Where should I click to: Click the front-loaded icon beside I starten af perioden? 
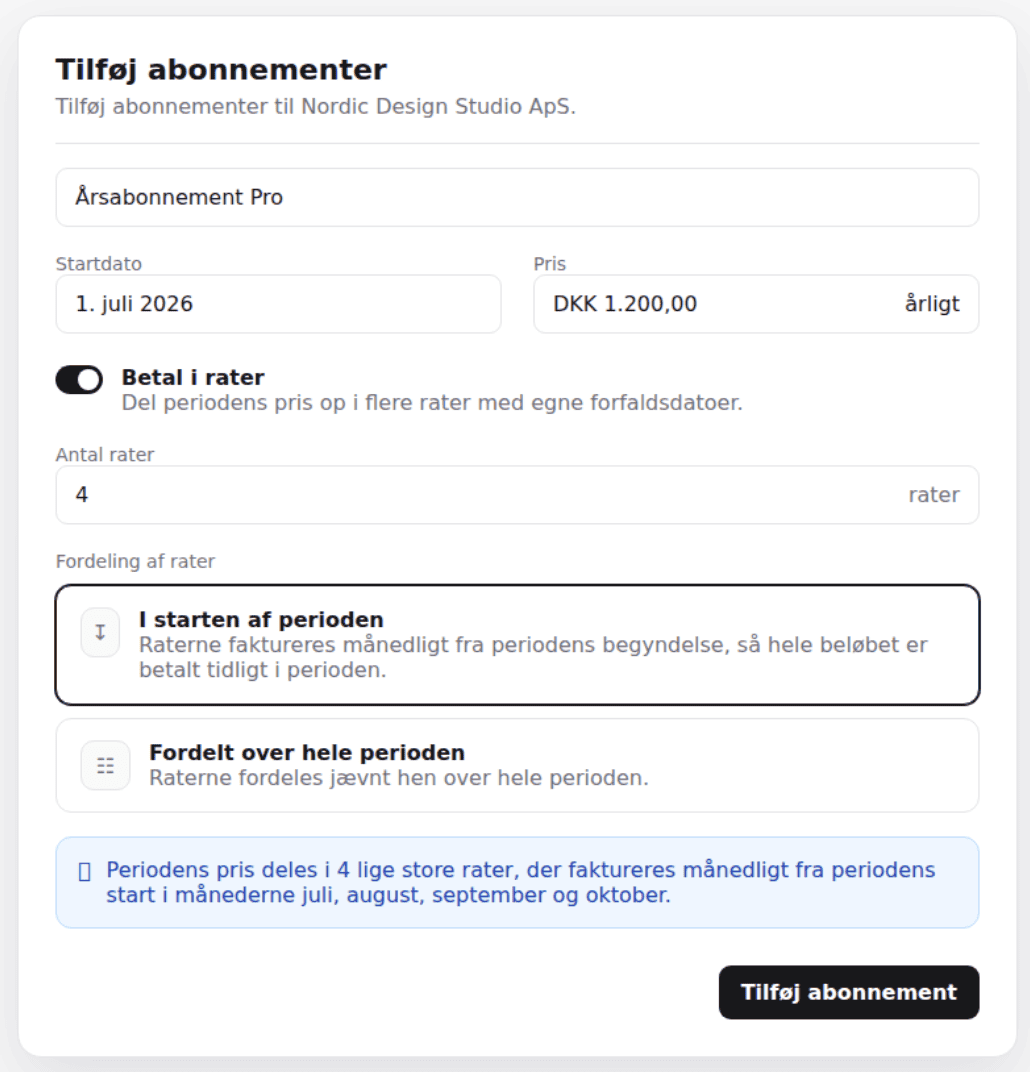[x=100, y=632]
